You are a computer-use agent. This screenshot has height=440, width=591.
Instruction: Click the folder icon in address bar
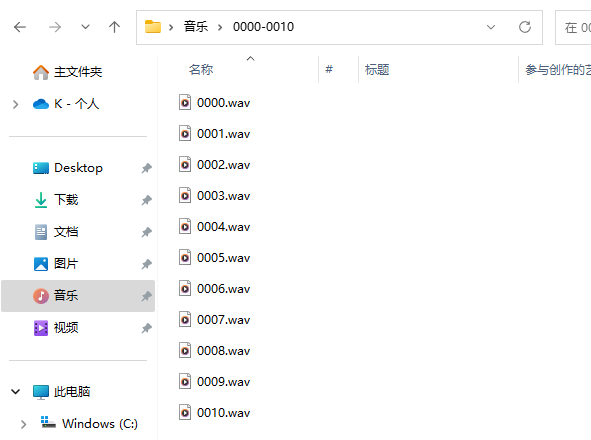point(153,27)
